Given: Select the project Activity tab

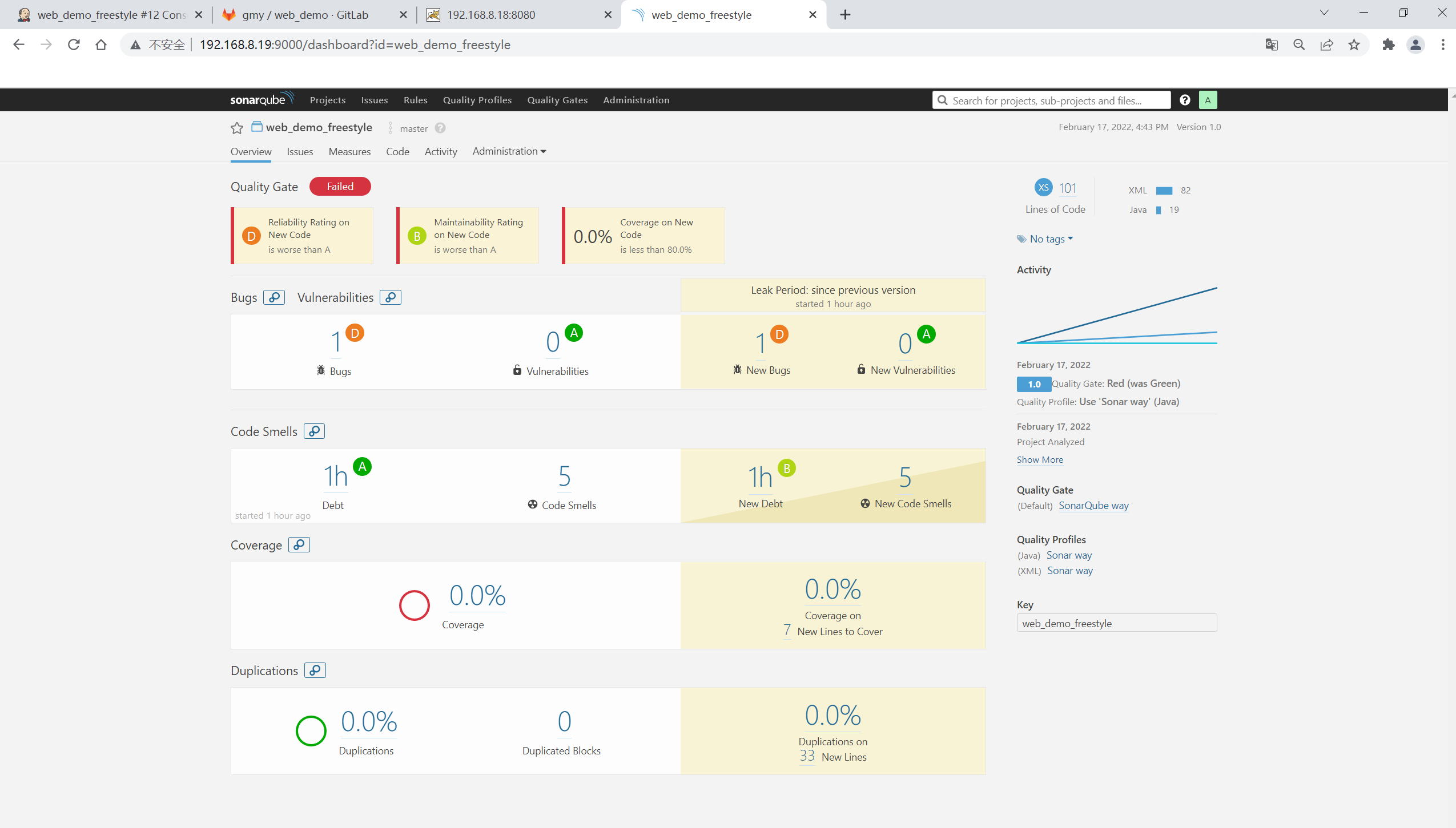Looking at the screenshot, I should pyautogui.click(x=441, y=151).
